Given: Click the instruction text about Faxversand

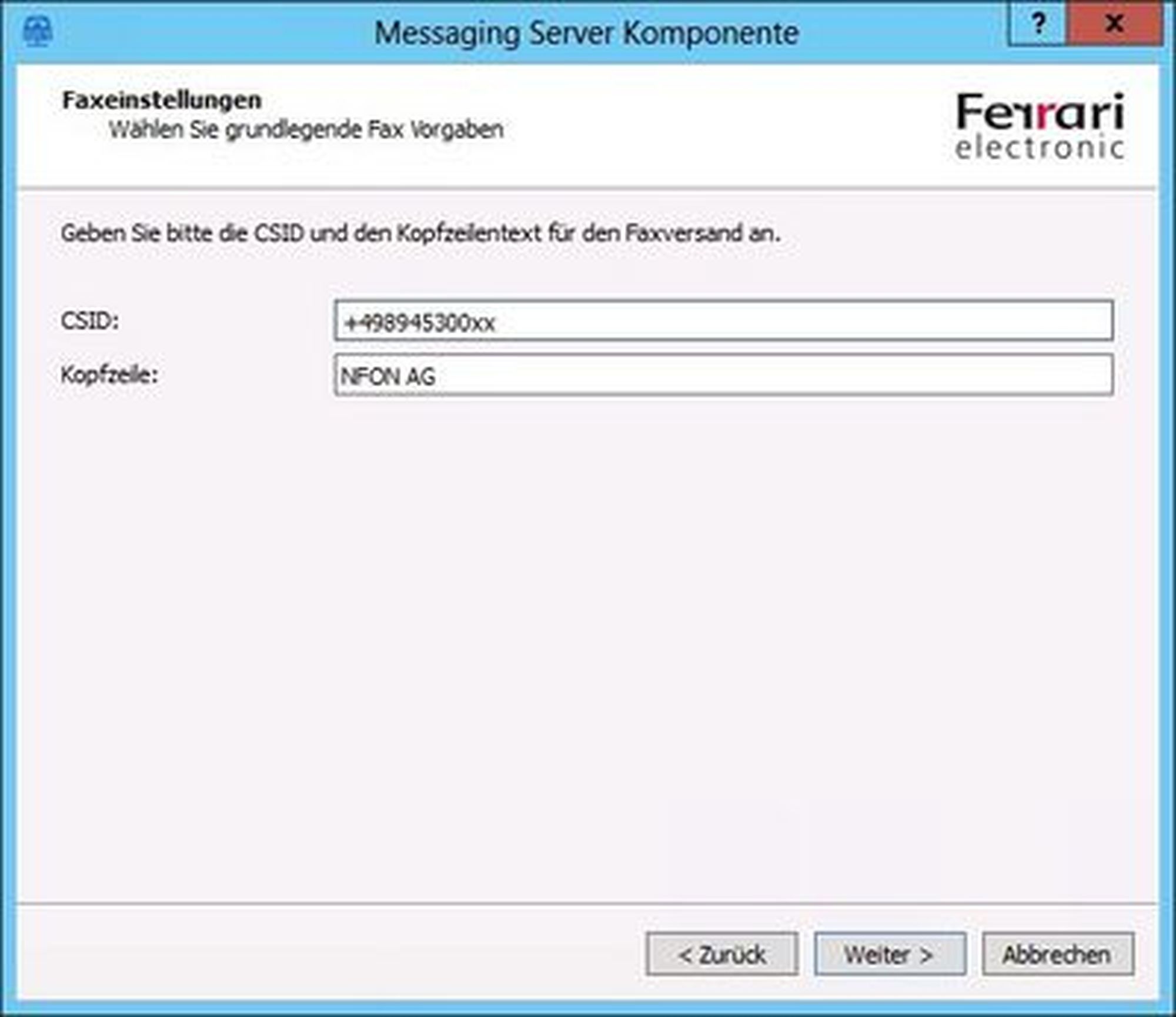Looking at the screenshot, I should coord(420,233).
